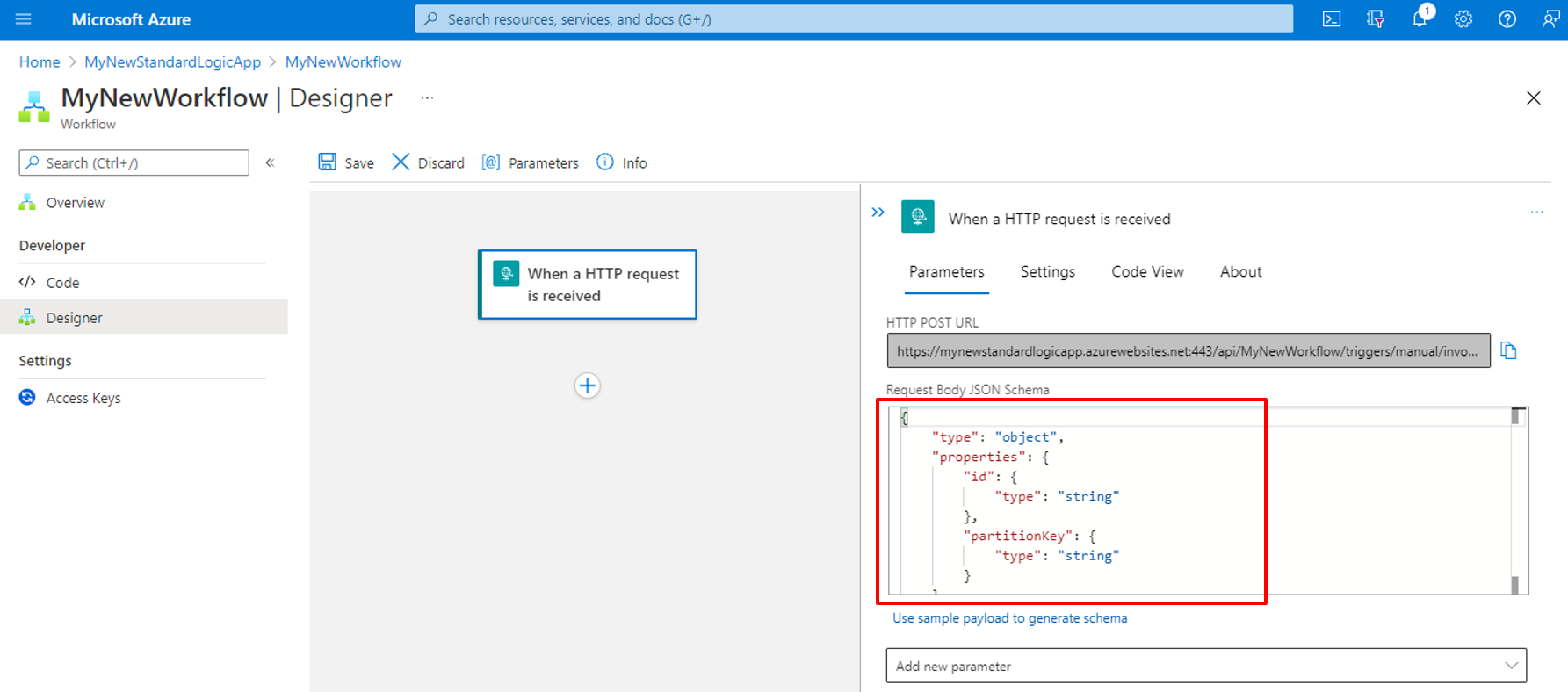This screenshot has width=1568, height=692.
Task: Click the "properties" line in the schema
Action: pyautogui.click(x=990, y=457)
